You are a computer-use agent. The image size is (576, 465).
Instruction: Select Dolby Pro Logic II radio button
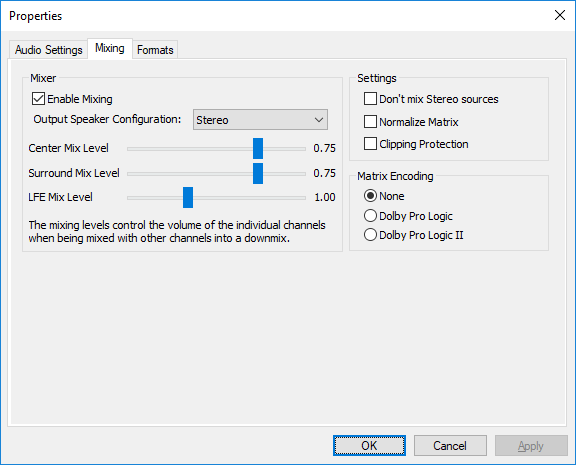370,235
